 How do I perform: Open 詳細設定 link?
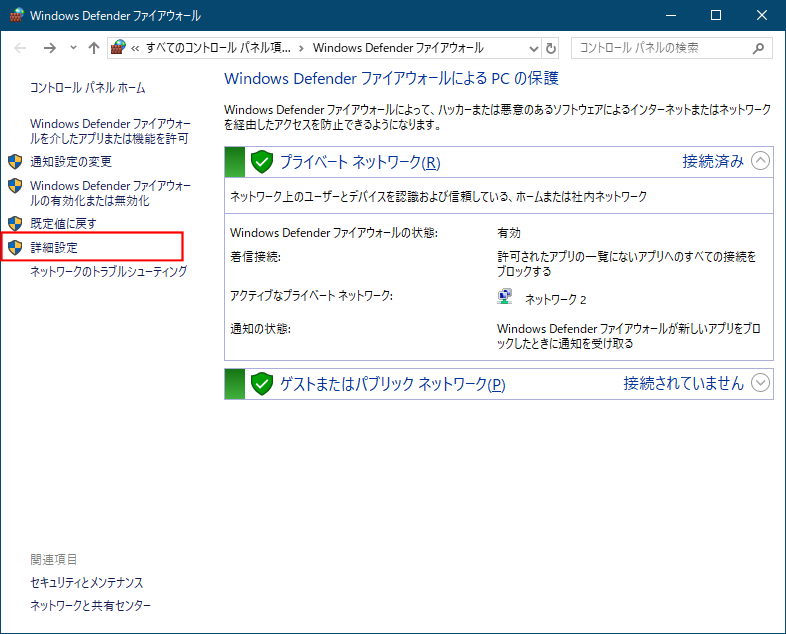54,248
